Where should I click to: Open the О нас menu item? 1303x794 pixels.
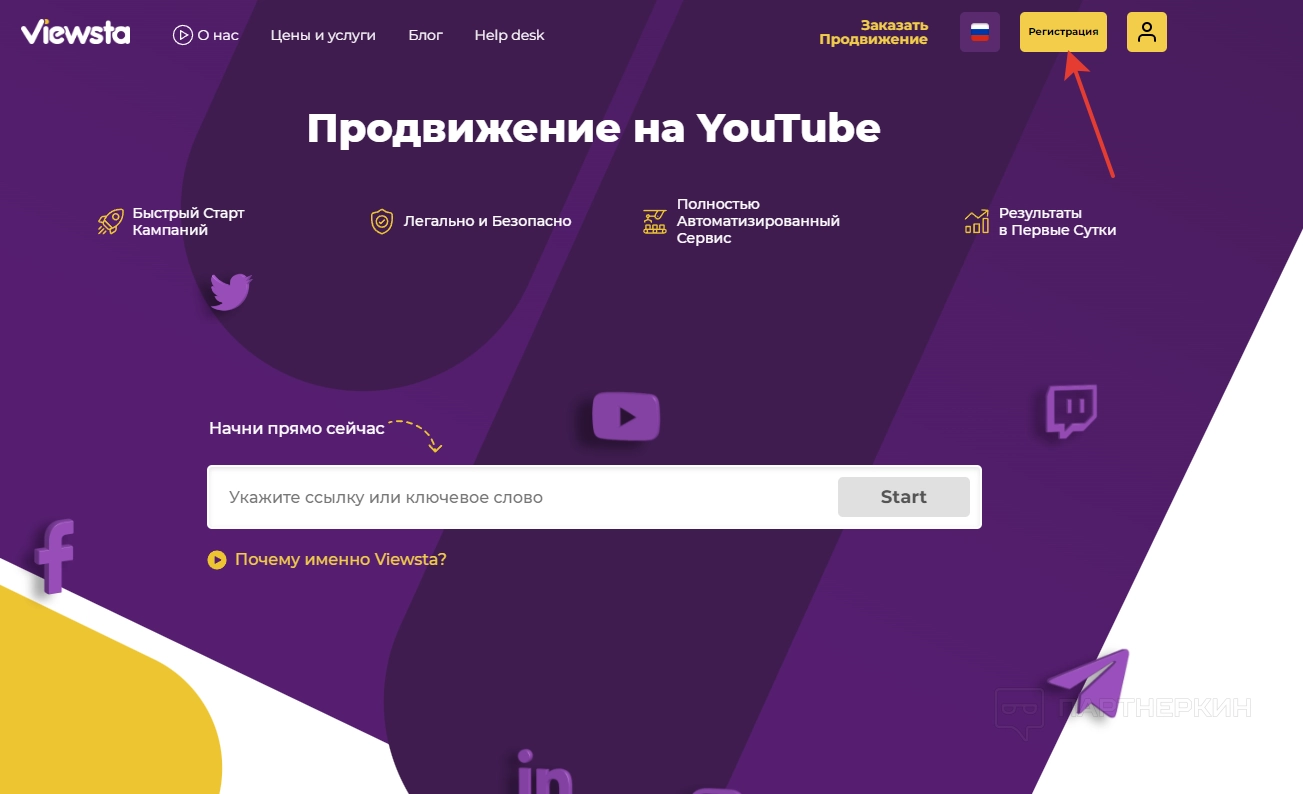pos(218,35)
